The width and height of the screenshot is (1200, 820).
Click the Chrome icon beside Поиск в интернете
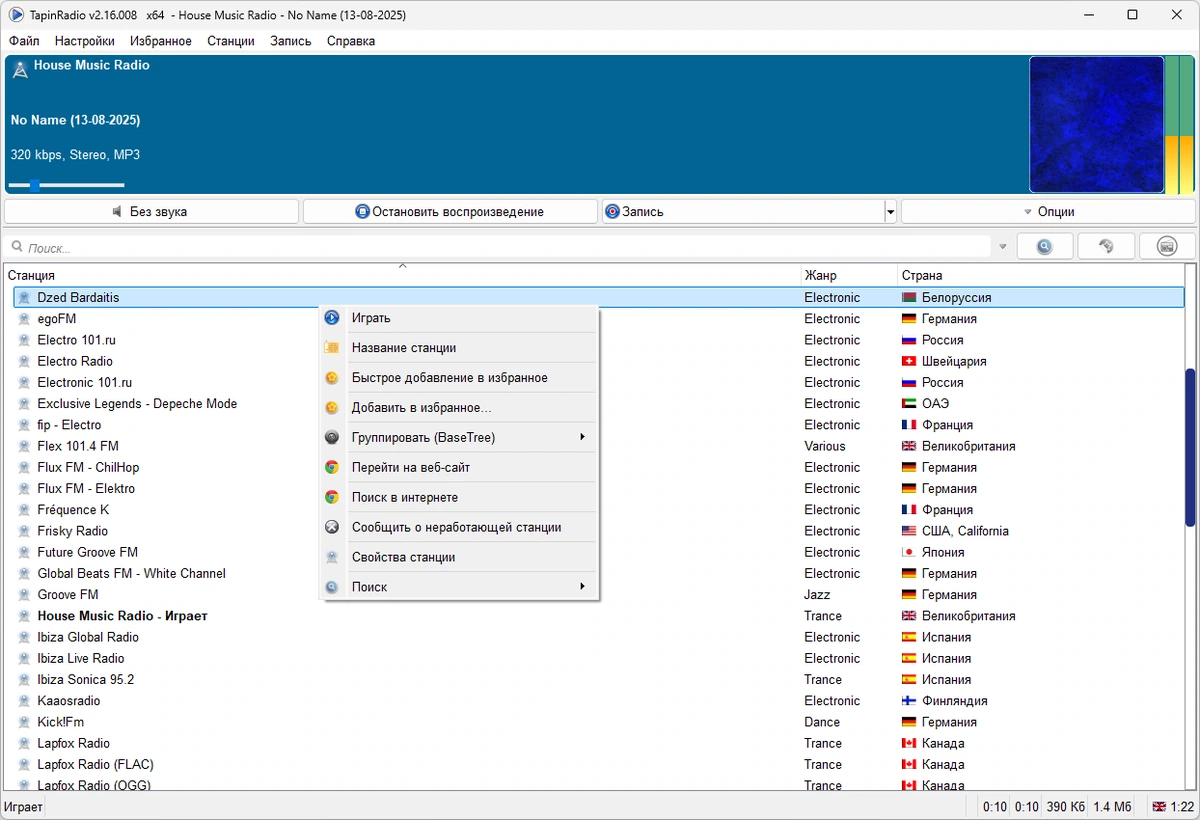tap(332, 497)
